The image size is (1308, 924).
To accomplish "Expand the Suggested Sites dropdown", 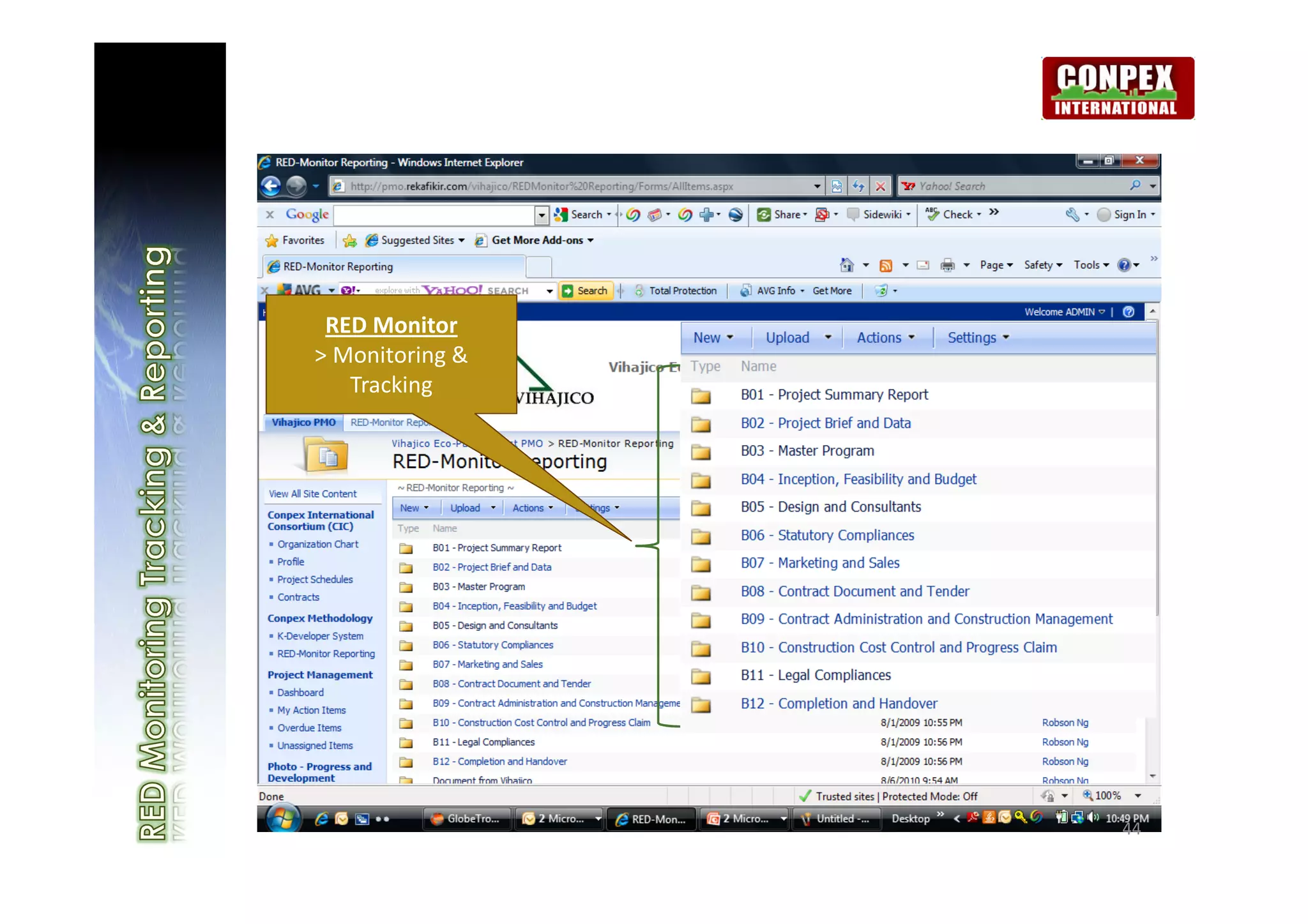I will 461,241.
